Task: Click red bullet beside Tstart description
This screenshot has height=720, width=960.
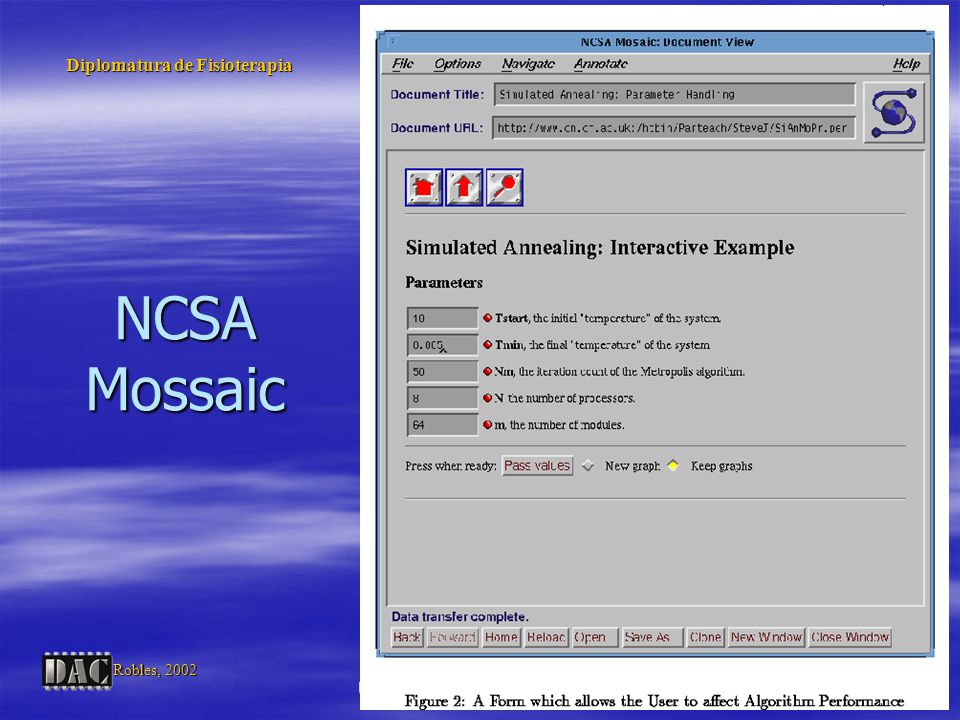Action: click(487, 318)
